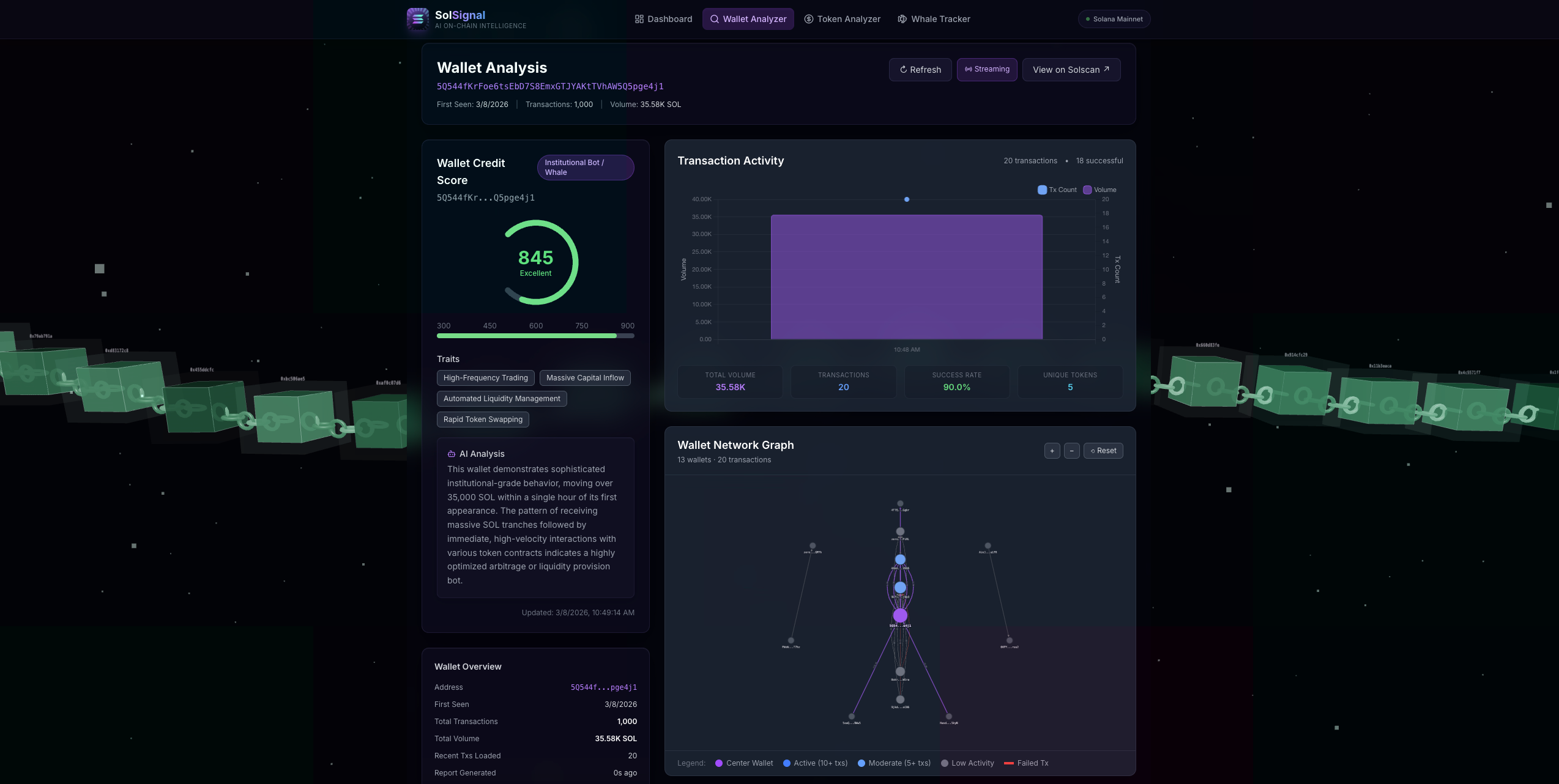This screenshot has width=1559, height=784.
Task: Toggle Tx Count legend swatch
Action: [1042, 190]
